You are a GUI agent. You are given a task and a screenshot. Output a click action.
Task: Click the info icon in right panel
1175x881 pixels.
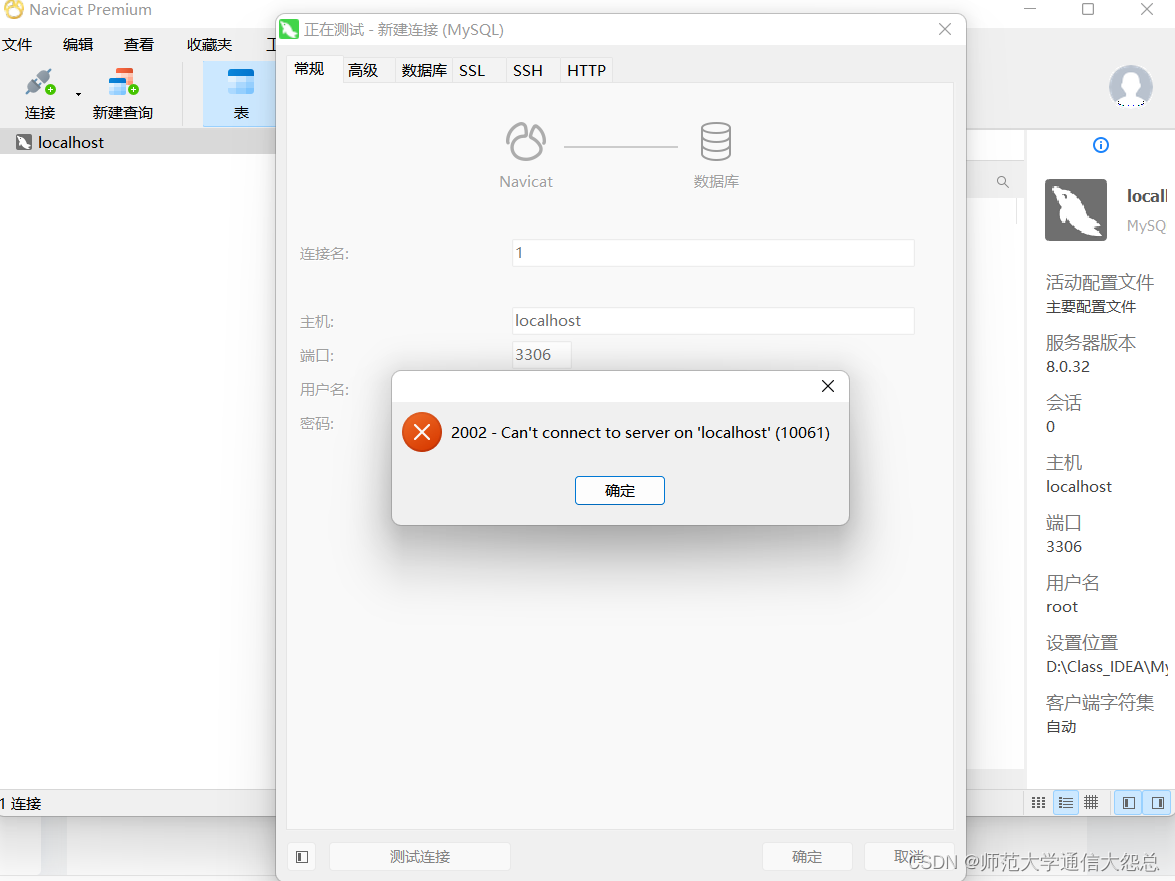pos(1101,145)
